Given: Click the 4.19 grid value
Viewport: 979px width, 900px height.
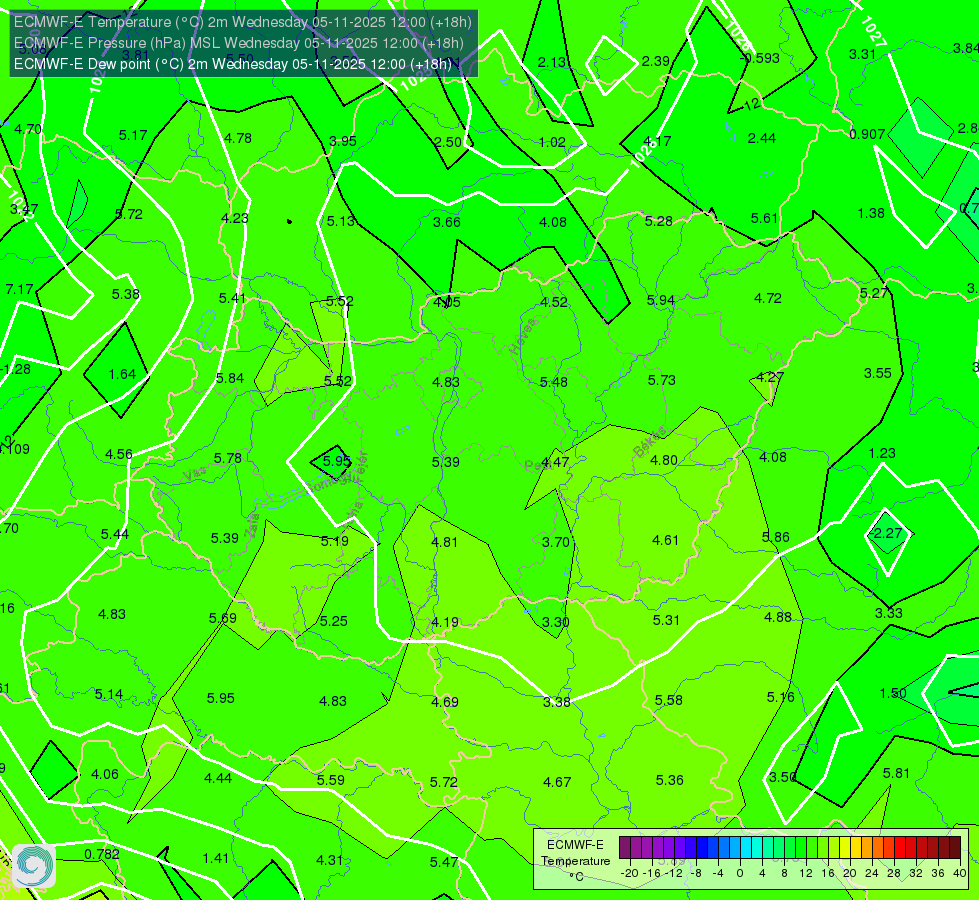Looking at the screenshot, I should pyautogui.click(x=445, y=623).
